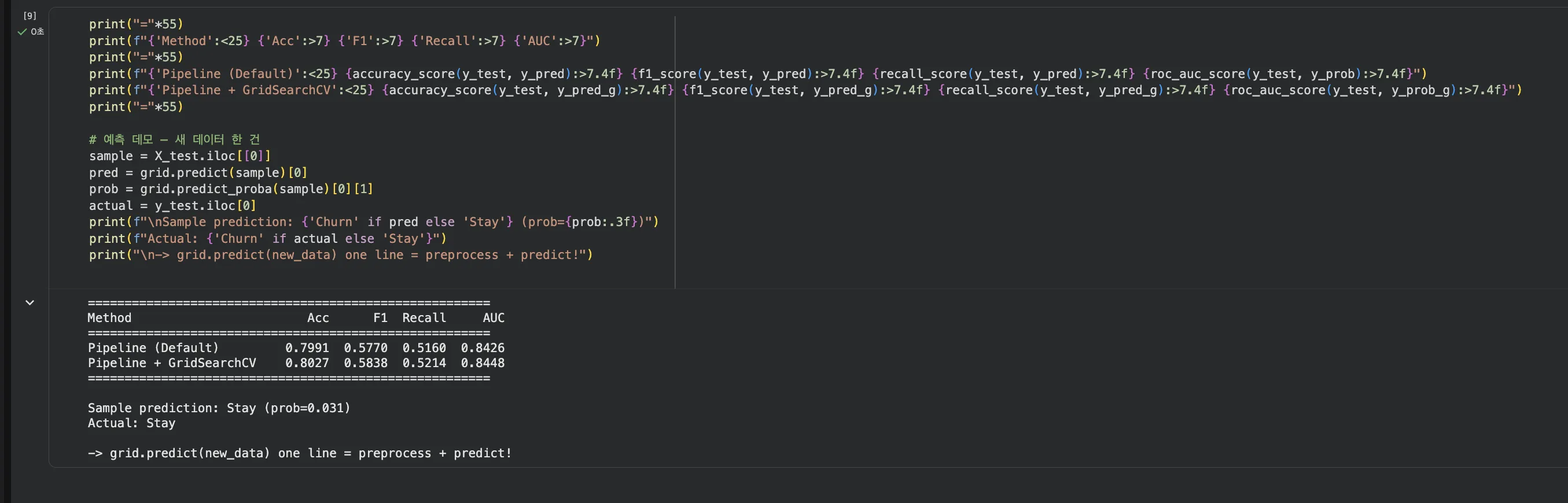Click the green execution success checkmark
The width and height of the screenshot is (1568, 503).
[22, 32]
